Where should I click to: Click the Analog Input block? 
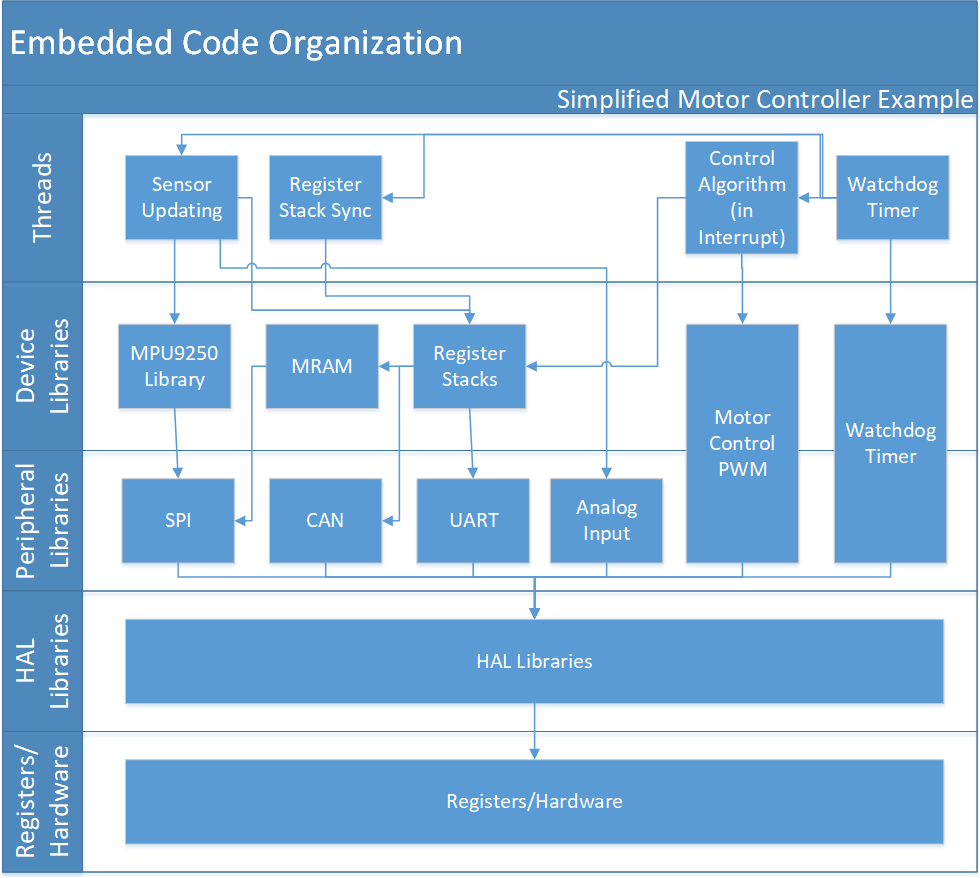(x=606, y=520)
